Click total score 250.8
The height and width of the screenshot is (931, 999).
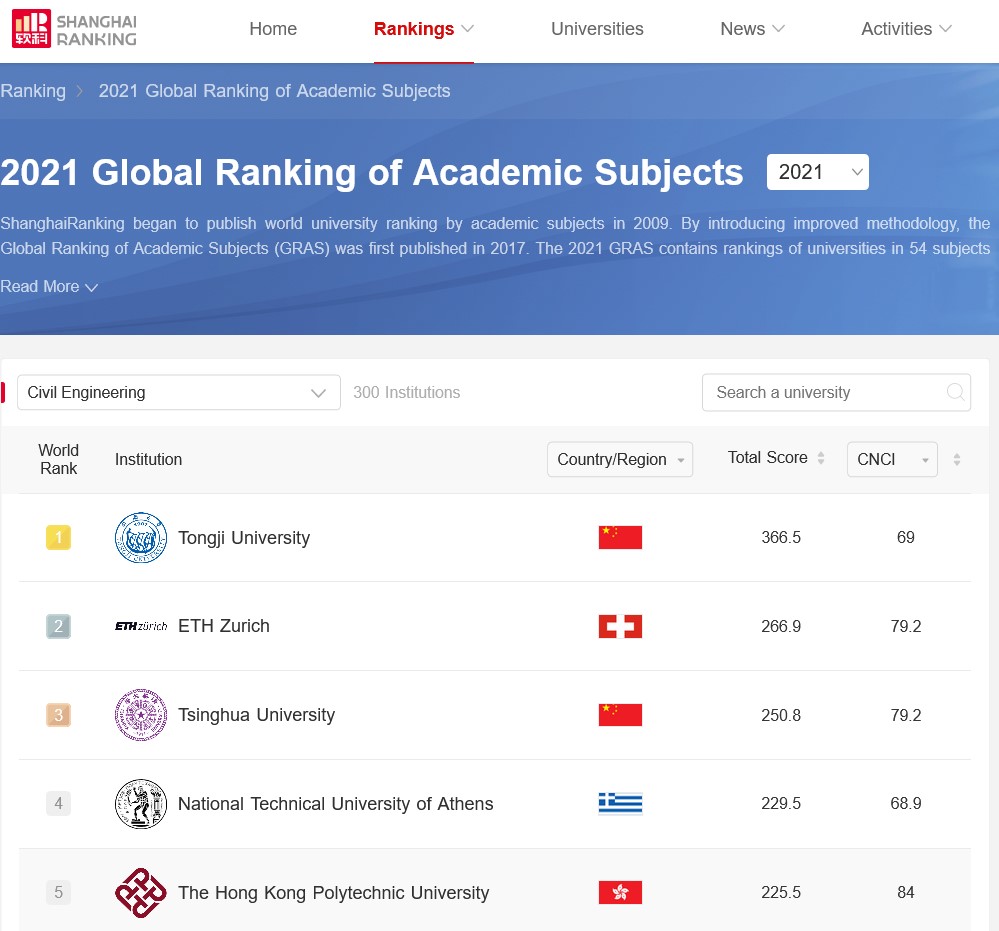pyautogui.click(x=781, y=715)
